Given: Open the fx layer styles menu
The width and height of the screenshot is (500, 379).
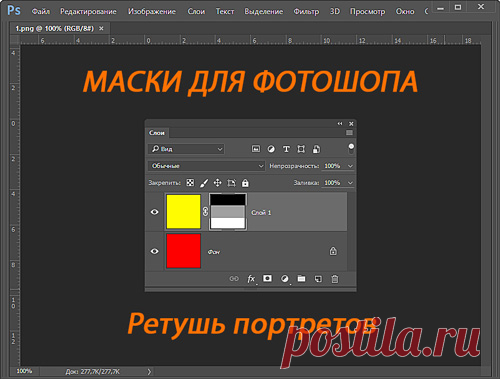Looking at the screenshot, I should (251, 278).
